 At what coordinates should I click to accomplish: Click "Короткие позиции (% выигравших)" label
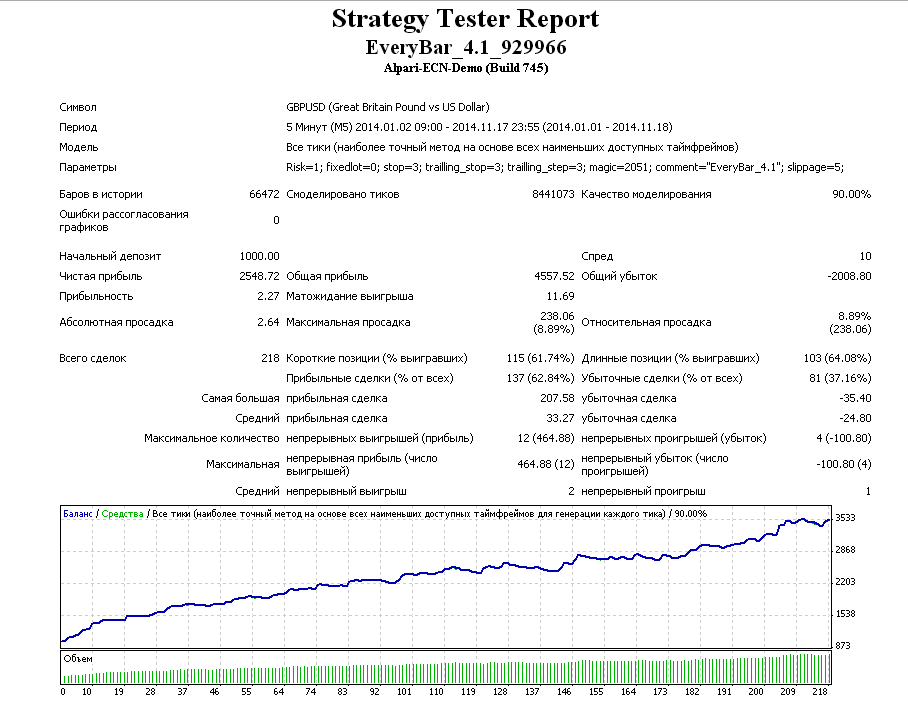[376, 359]
